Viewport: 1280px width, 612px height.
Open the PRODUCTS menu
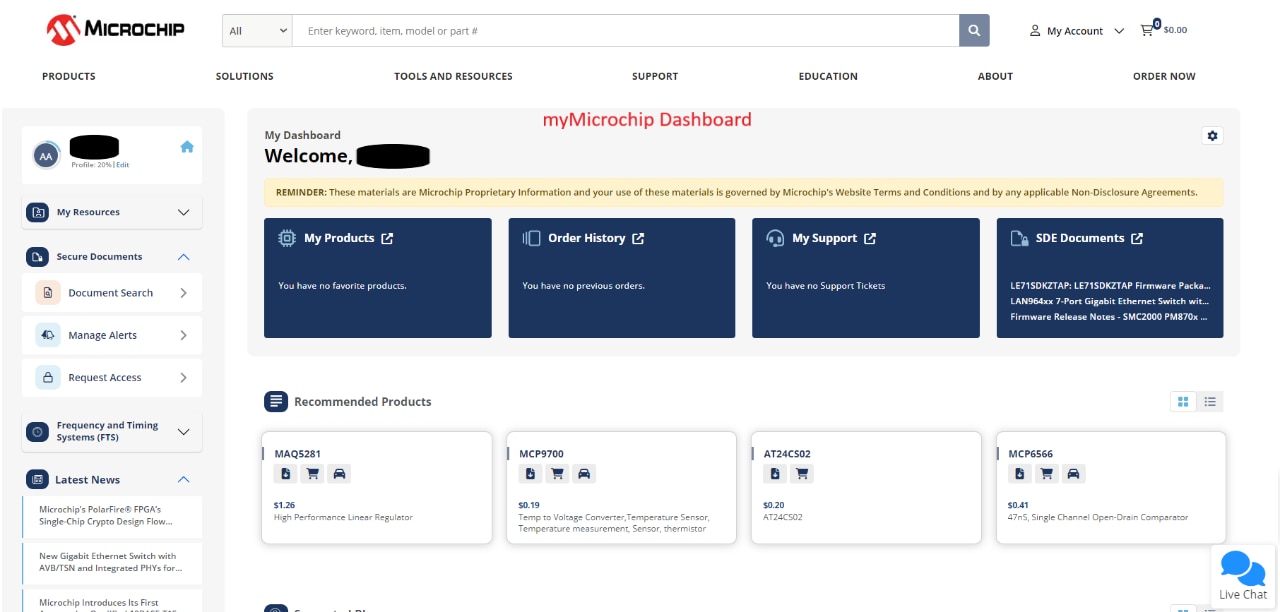pos(68,76)
